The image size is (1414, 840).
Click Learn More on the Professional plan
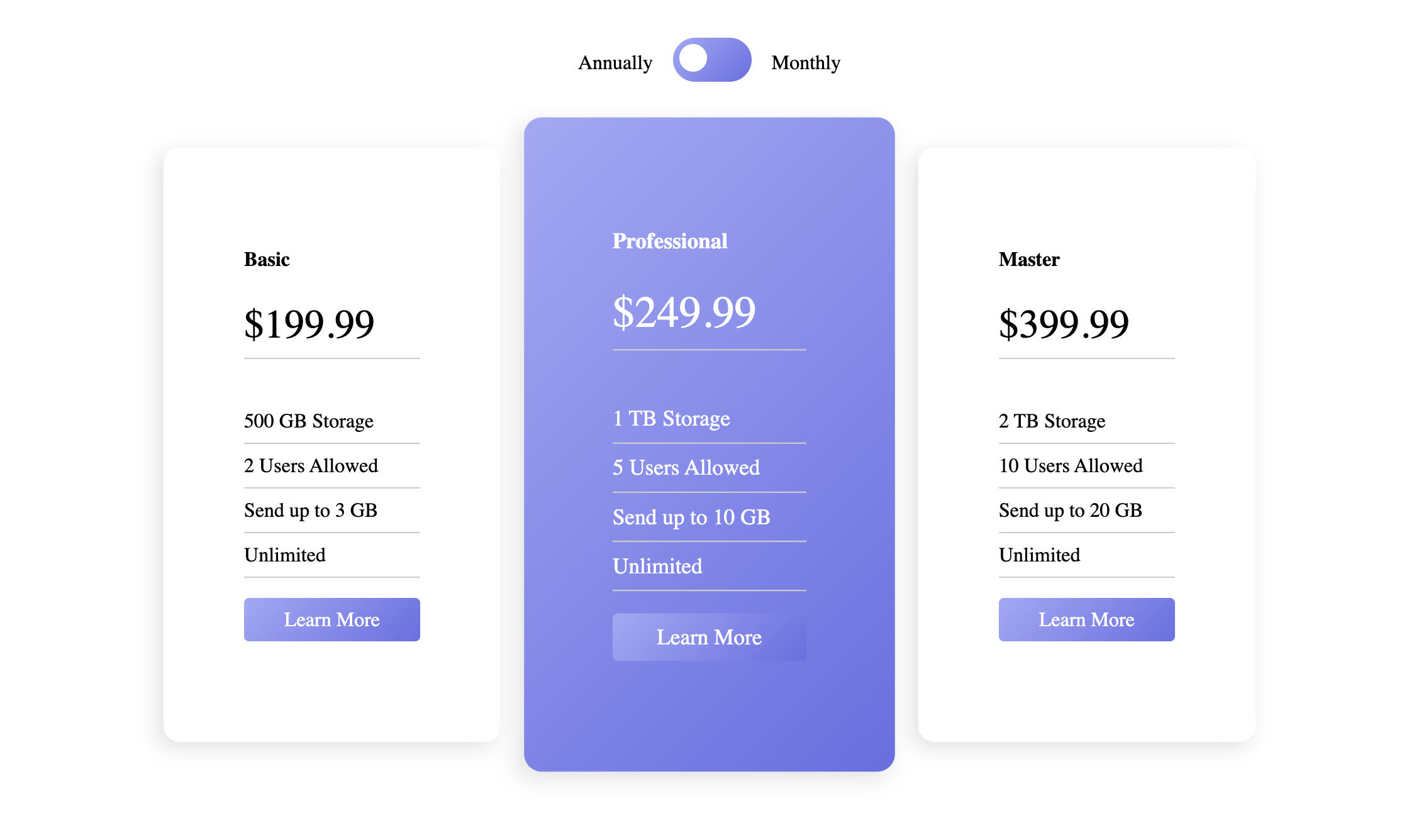709,637
